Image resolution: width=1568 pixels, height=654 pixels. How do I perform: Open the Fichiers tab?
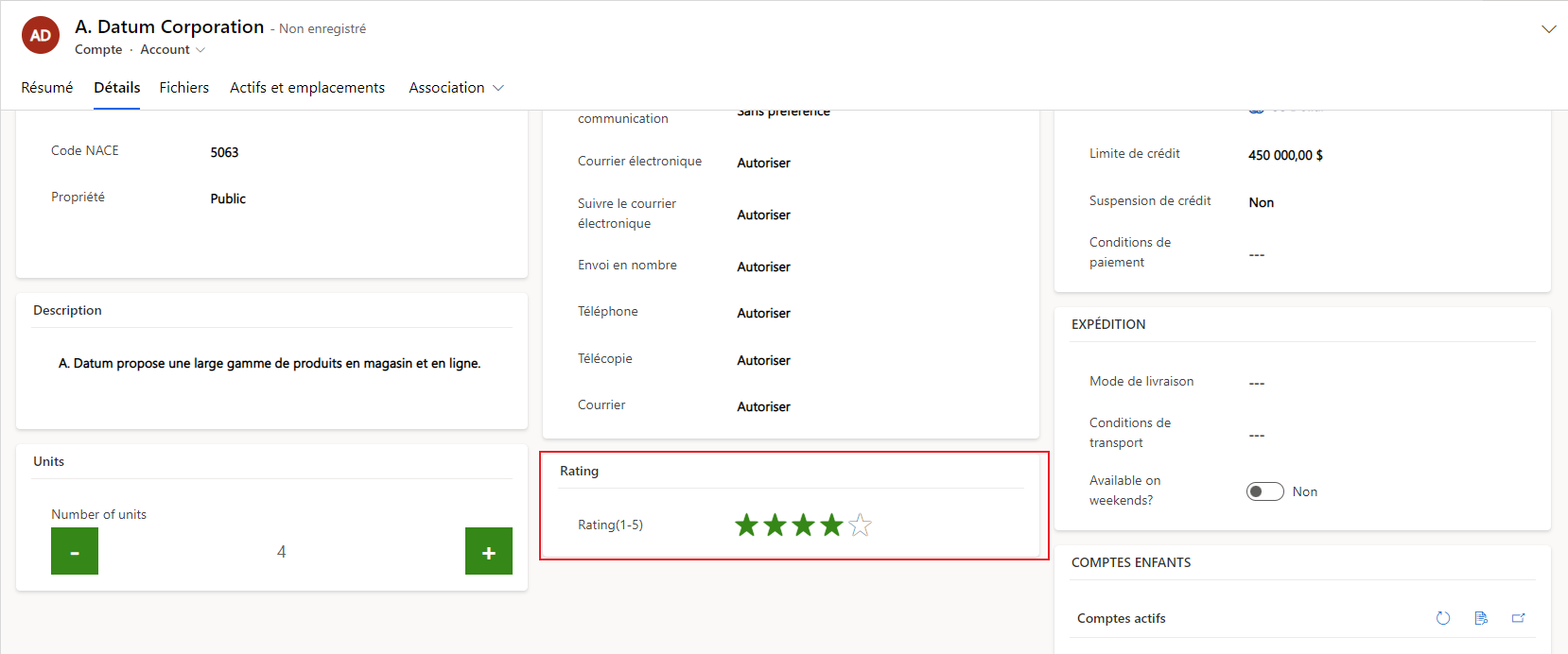pos(184,88)
